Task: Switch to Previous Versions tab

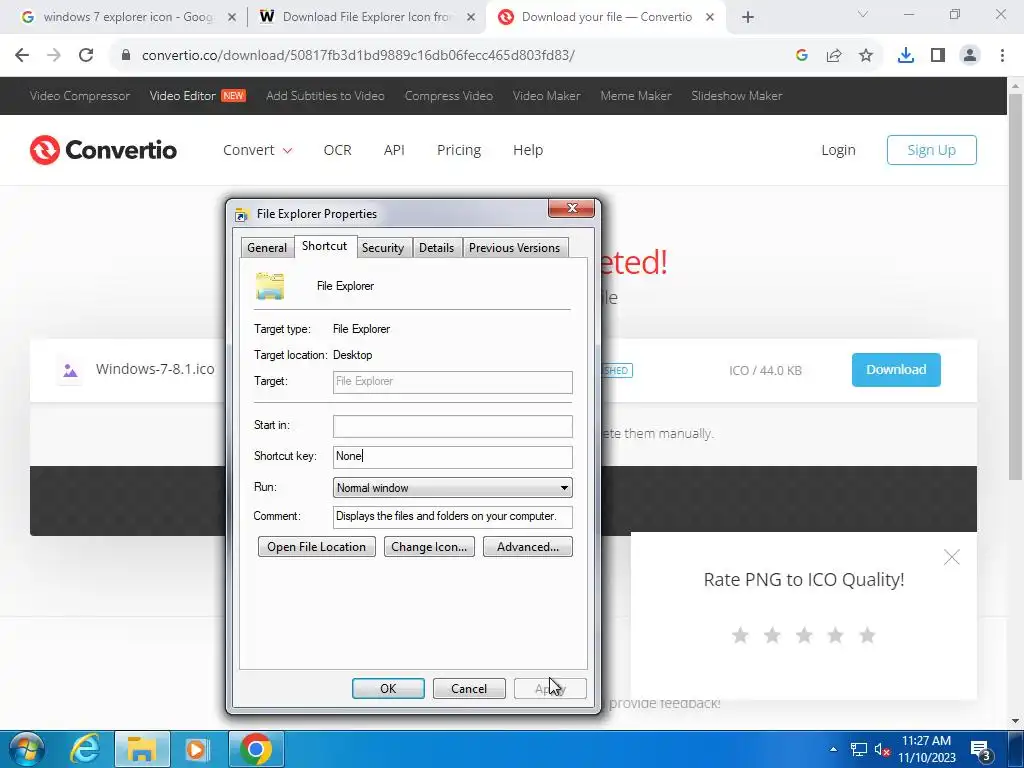Action: coord(515,248)
